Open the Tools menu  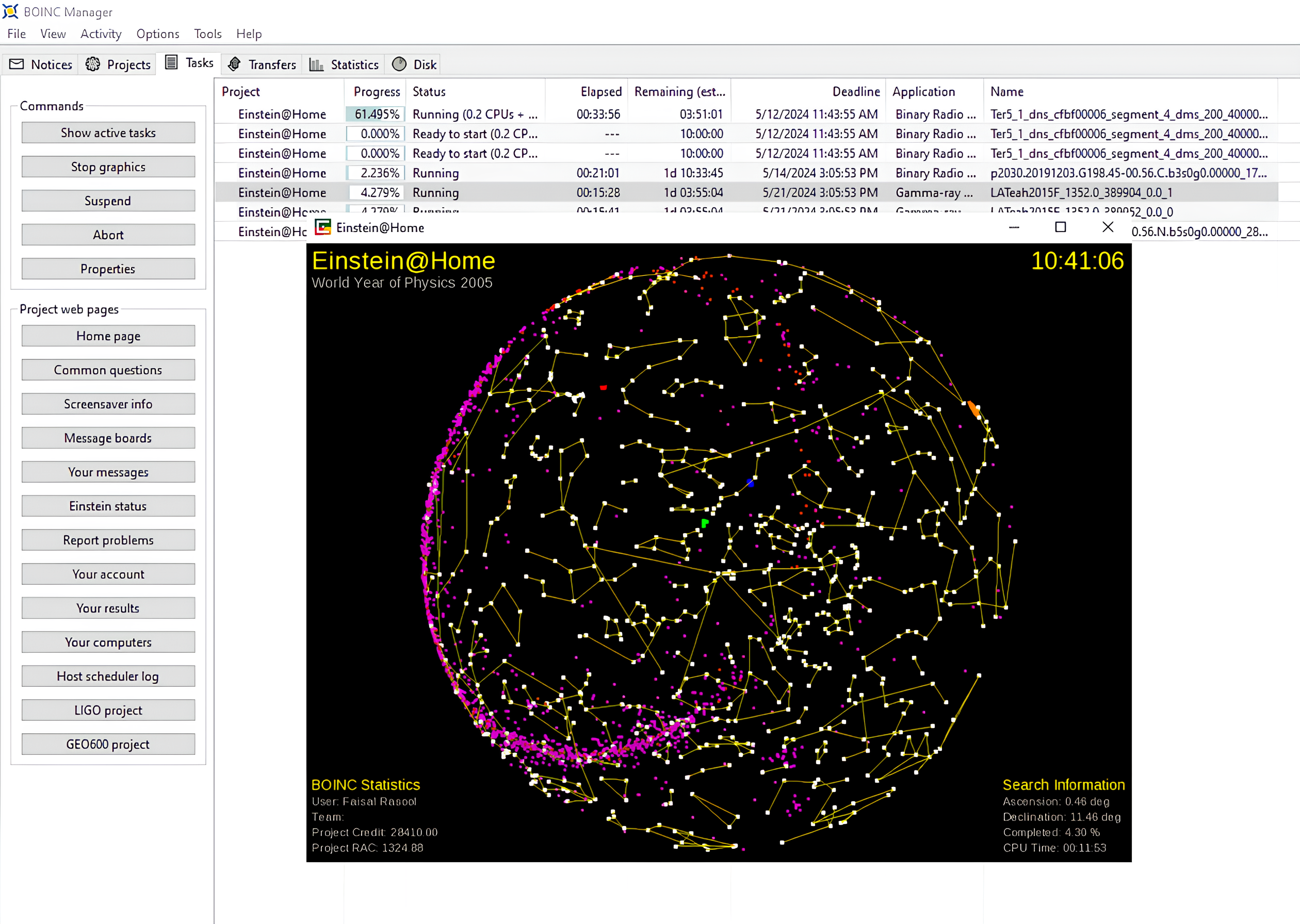point(207,34)
